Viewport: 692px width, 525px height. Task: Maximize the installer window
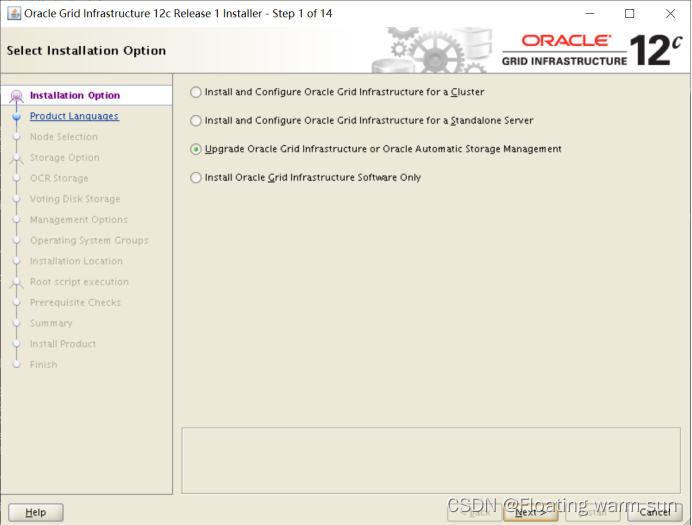tap(630, 14)
